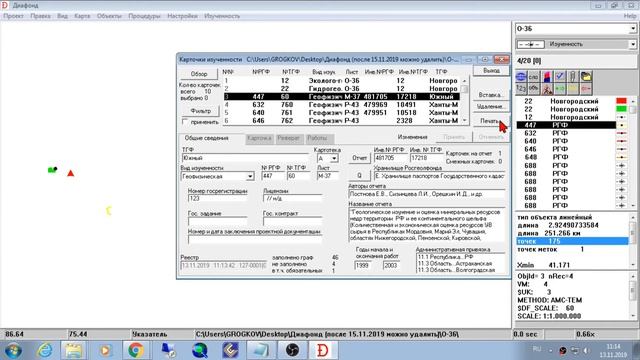Image resolution: width=640 pixels, height=360 pixels.
Task: Click the blue checkmark toolbar icon
Action: [x=560, y=76]
